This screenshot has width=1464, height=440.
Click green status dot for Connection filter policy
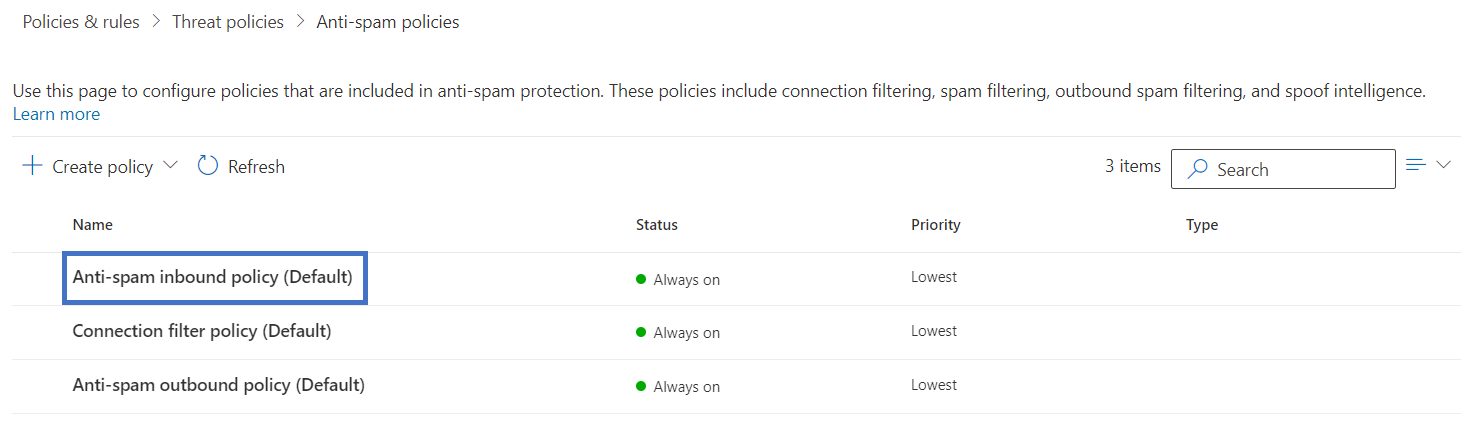click(641, 333)
